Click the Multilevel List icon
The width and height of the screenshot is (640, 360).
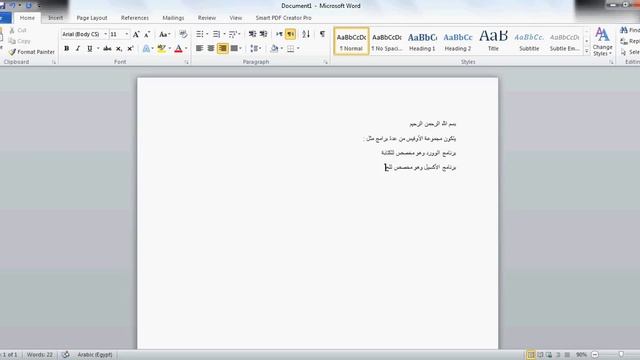(x=234, y=34)
